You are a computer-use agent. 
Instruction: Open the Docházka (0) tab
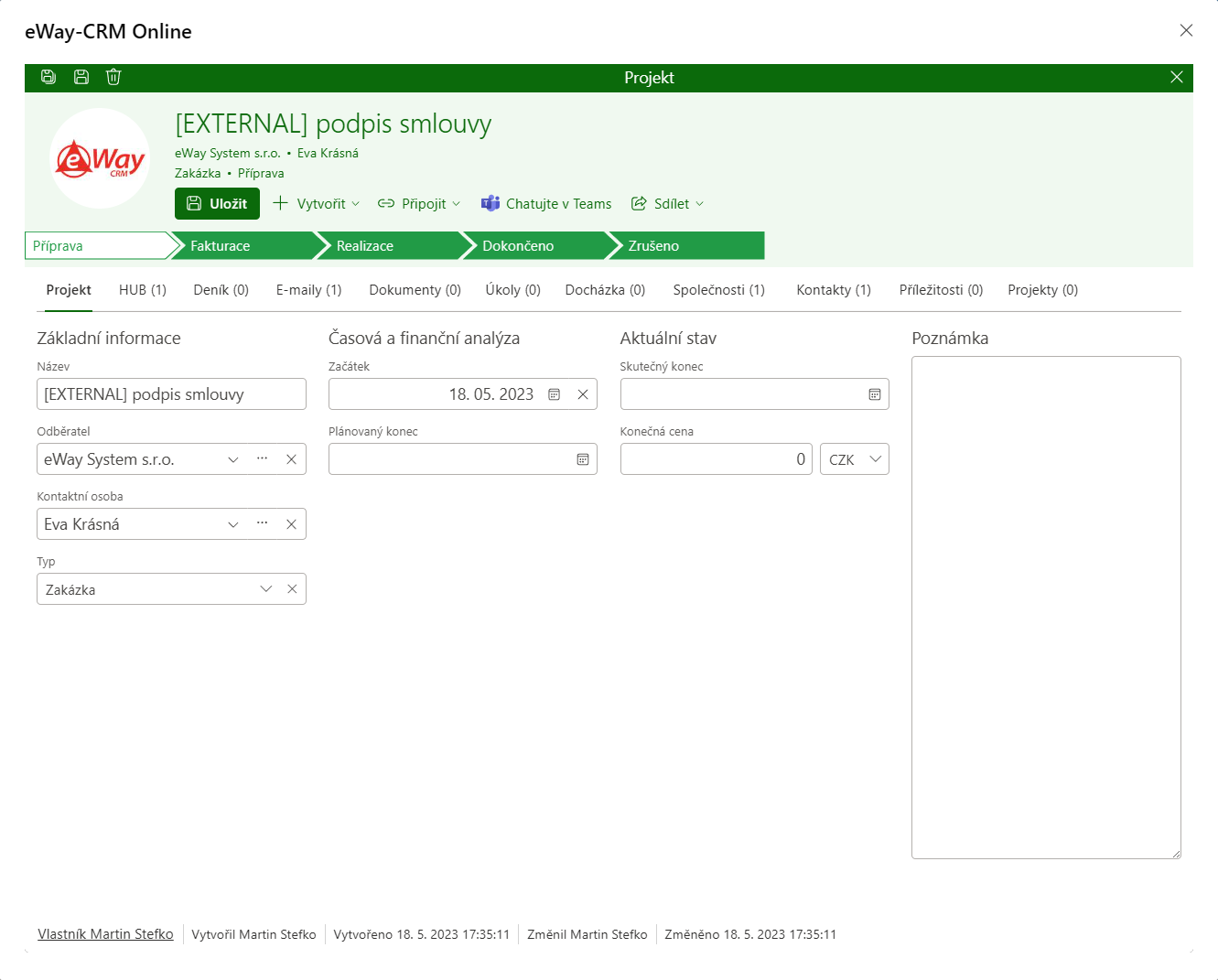[x=605, y=289]
